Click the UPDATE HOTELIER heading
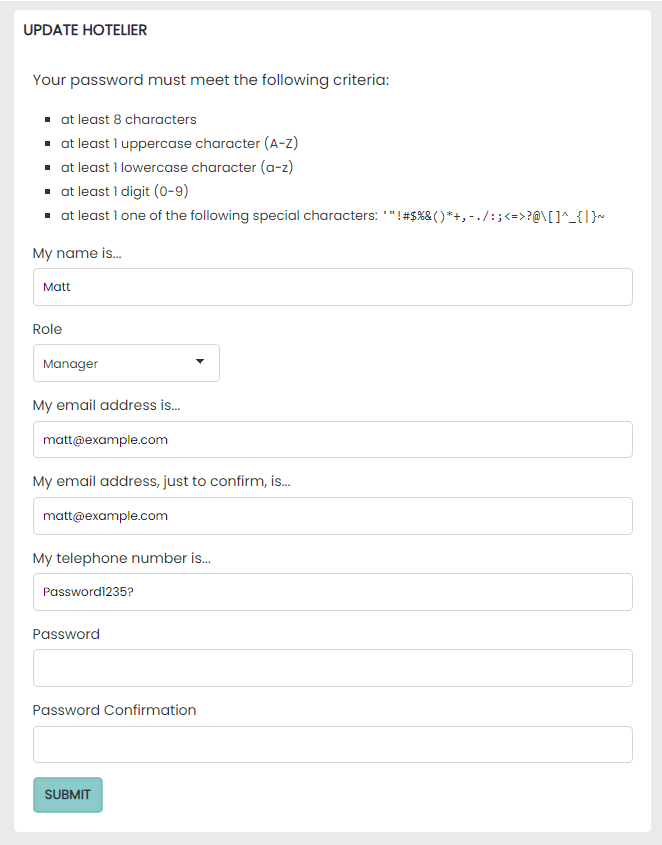Viewport: 662px width, 845px height. (85, 30)
